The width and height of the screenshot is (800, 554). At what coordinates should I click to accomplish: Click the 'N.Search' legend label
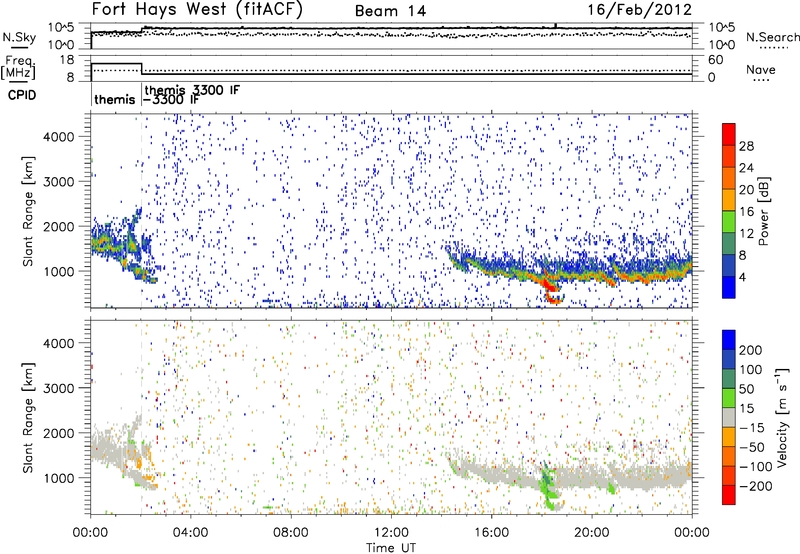(x=773, y=37)
